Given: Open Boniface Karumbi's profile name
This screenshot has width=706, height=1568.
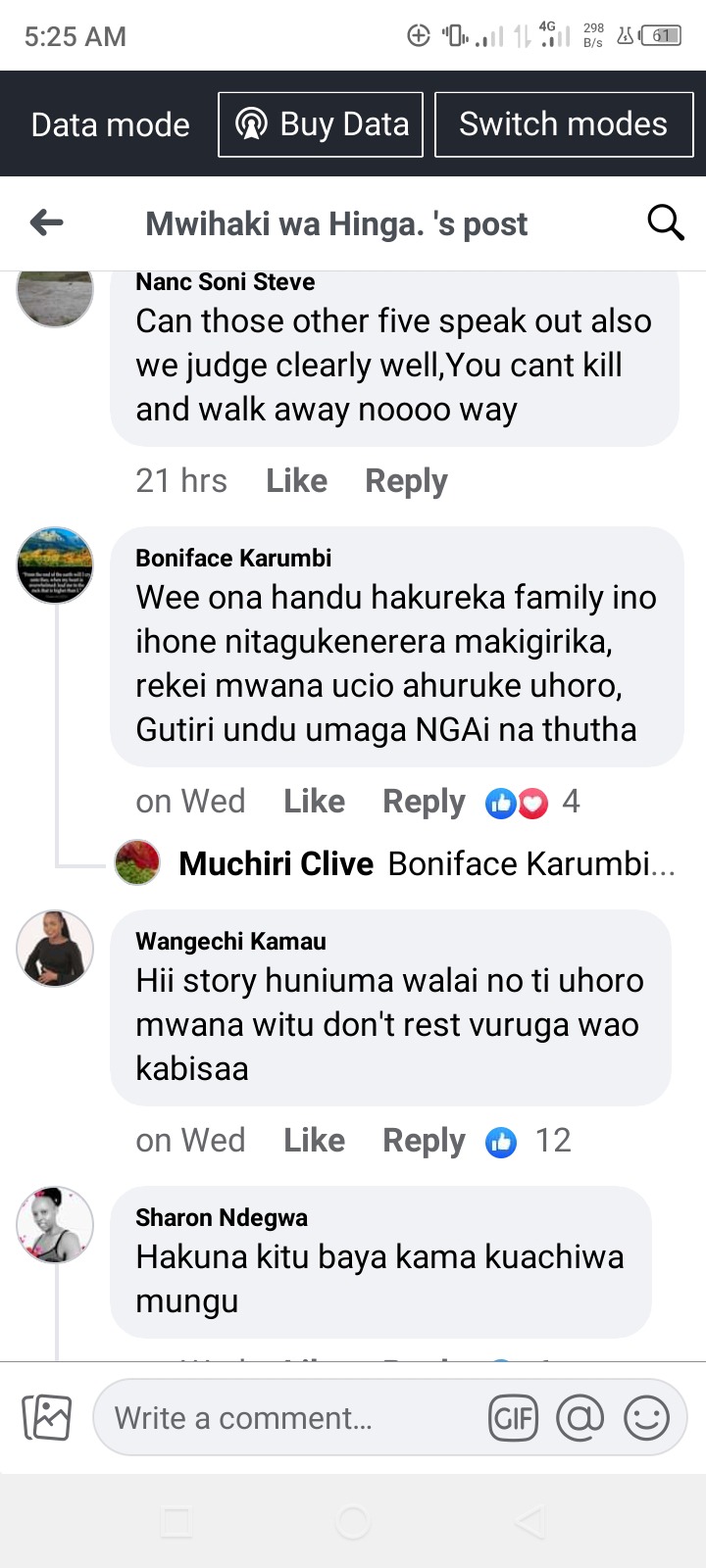Looking at the screenshot, I should [x=233, y=558].
